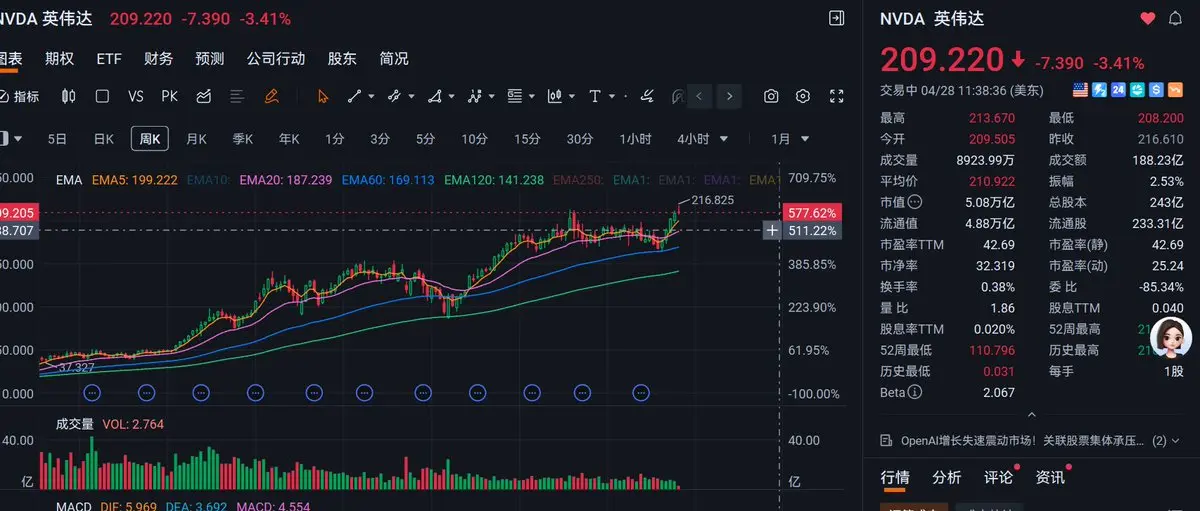Screen dimensions: 1200x511
Task: Open the assistant avatar icon
Action: point(1170,339)
